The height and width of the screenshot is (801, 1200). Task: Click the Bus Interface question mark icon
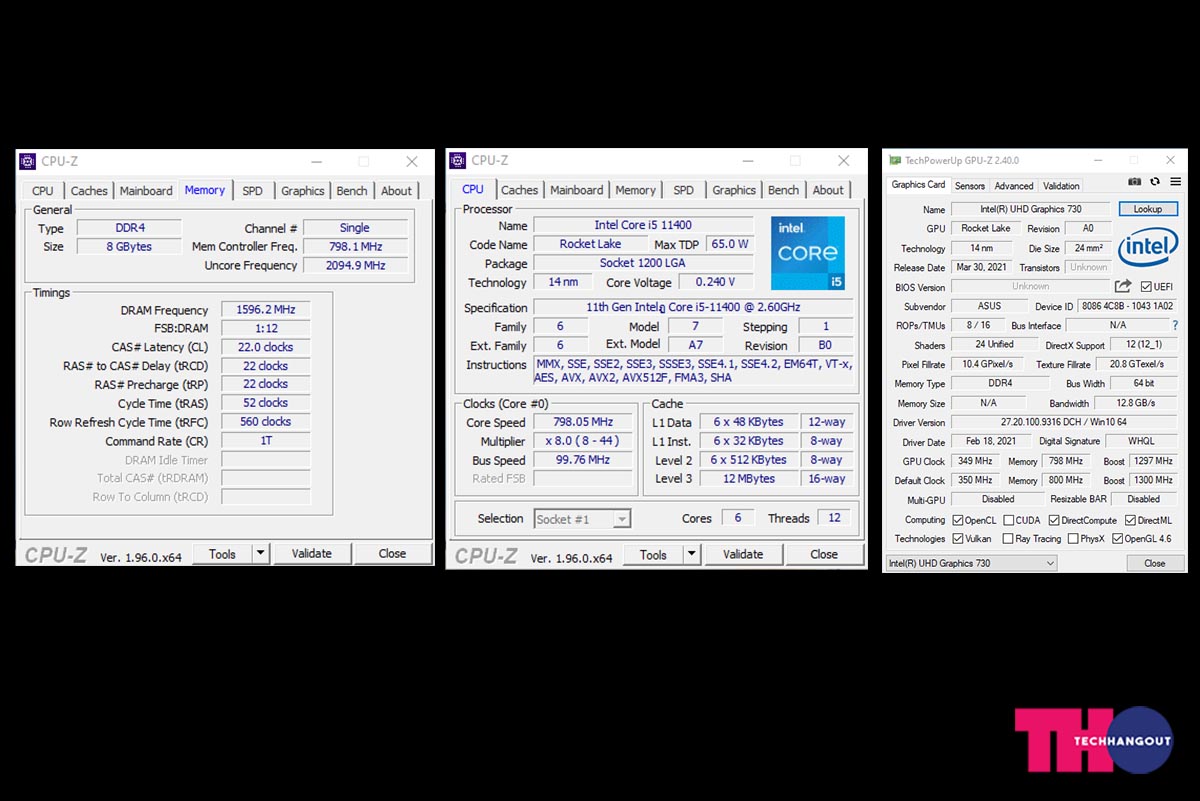coord(1175,325)
